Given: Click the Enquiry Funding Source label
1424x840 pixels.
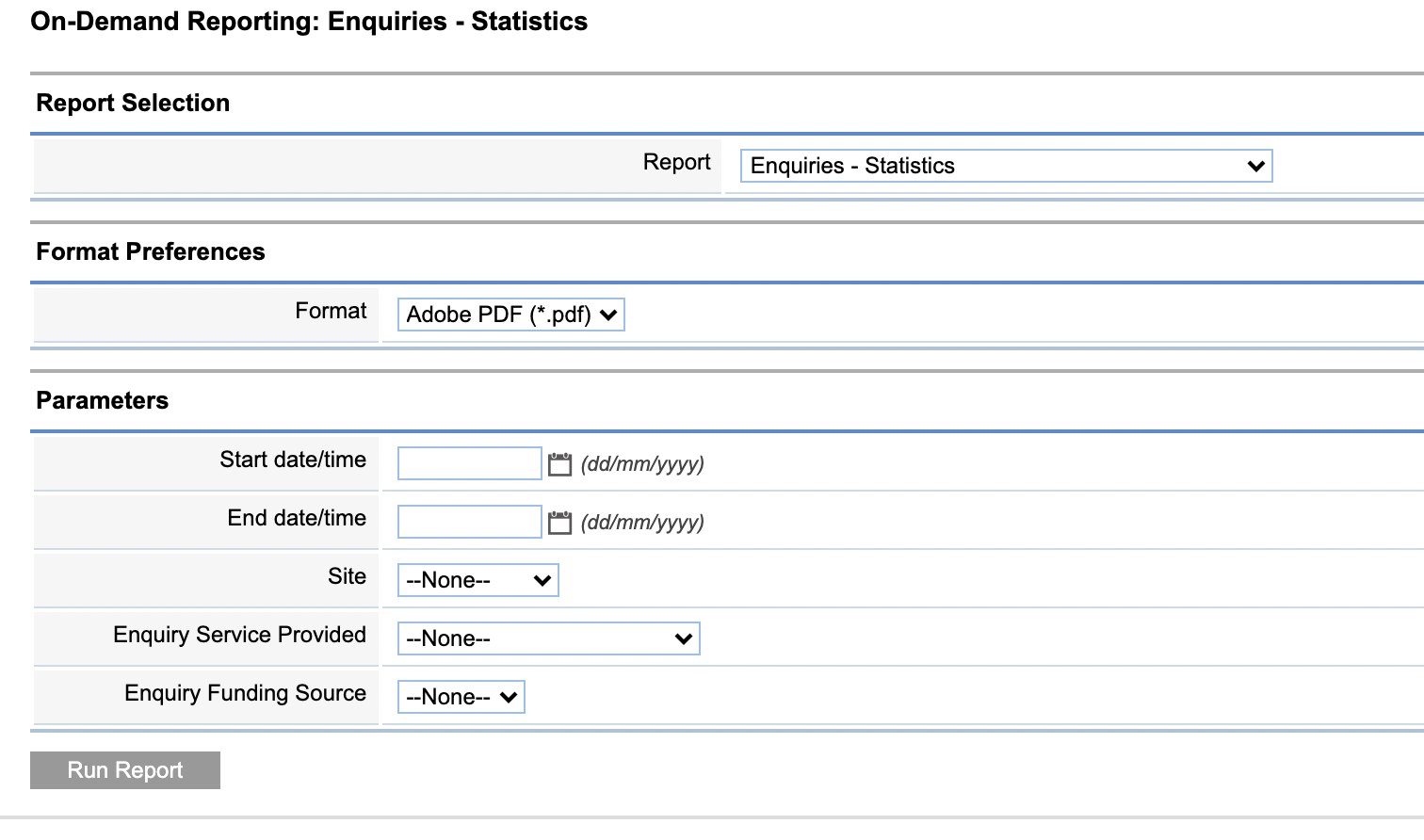Looking at the screenshot, I should coord(245,693).
